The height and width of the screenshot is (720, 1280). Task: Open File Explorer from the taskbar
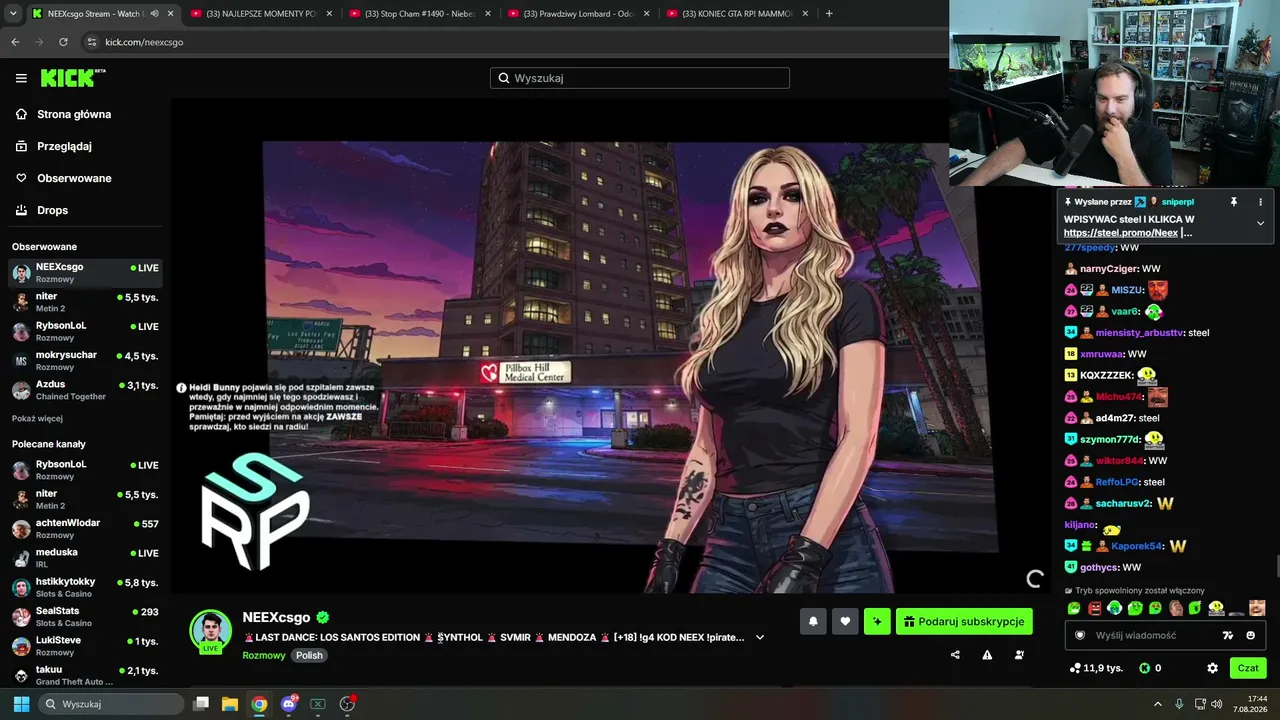(x=230, y=704)
